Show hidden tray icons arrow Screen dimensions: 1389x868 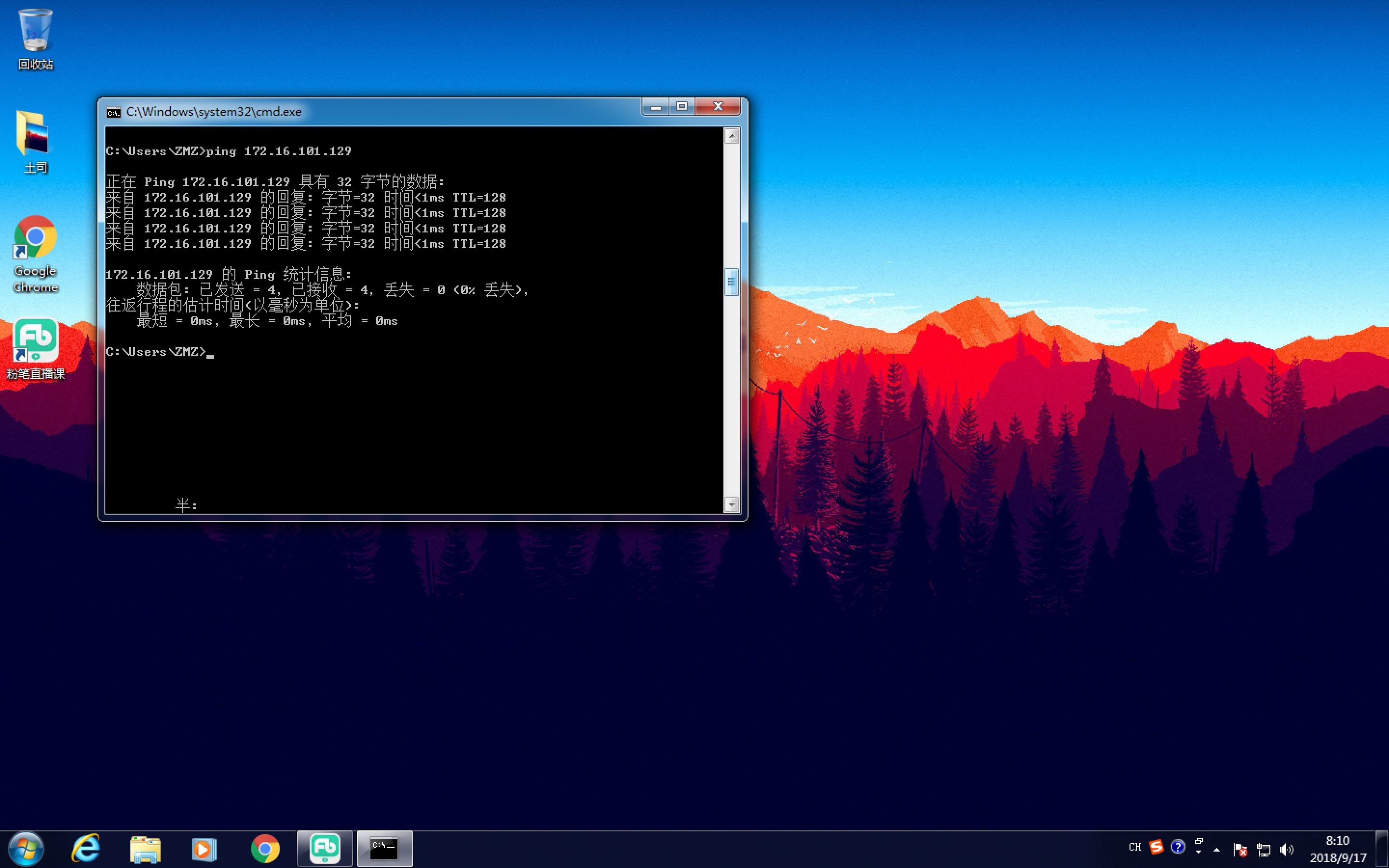point(1217,849)
